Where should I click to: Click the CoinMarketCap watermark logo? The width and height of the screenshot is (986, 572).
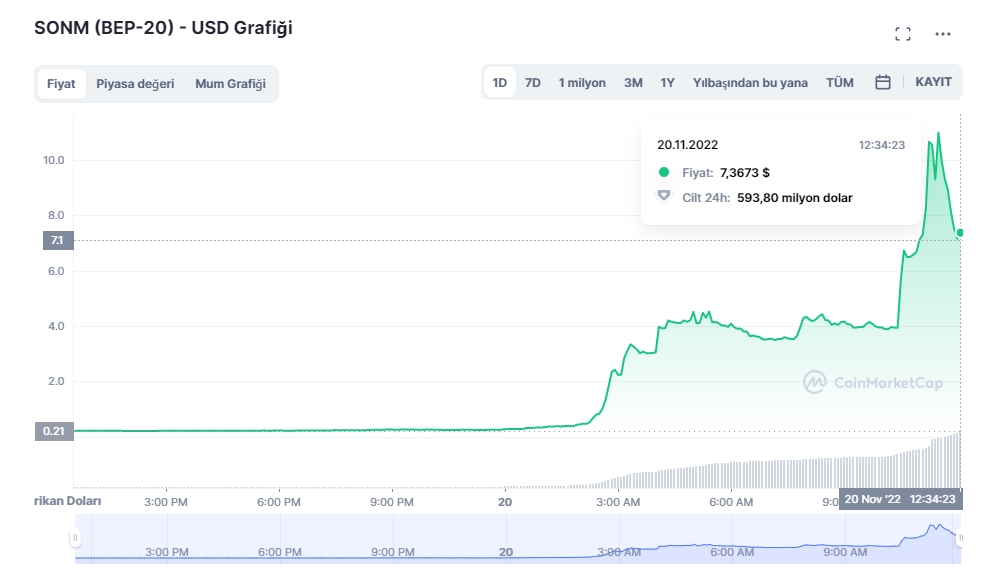[872, 382]
